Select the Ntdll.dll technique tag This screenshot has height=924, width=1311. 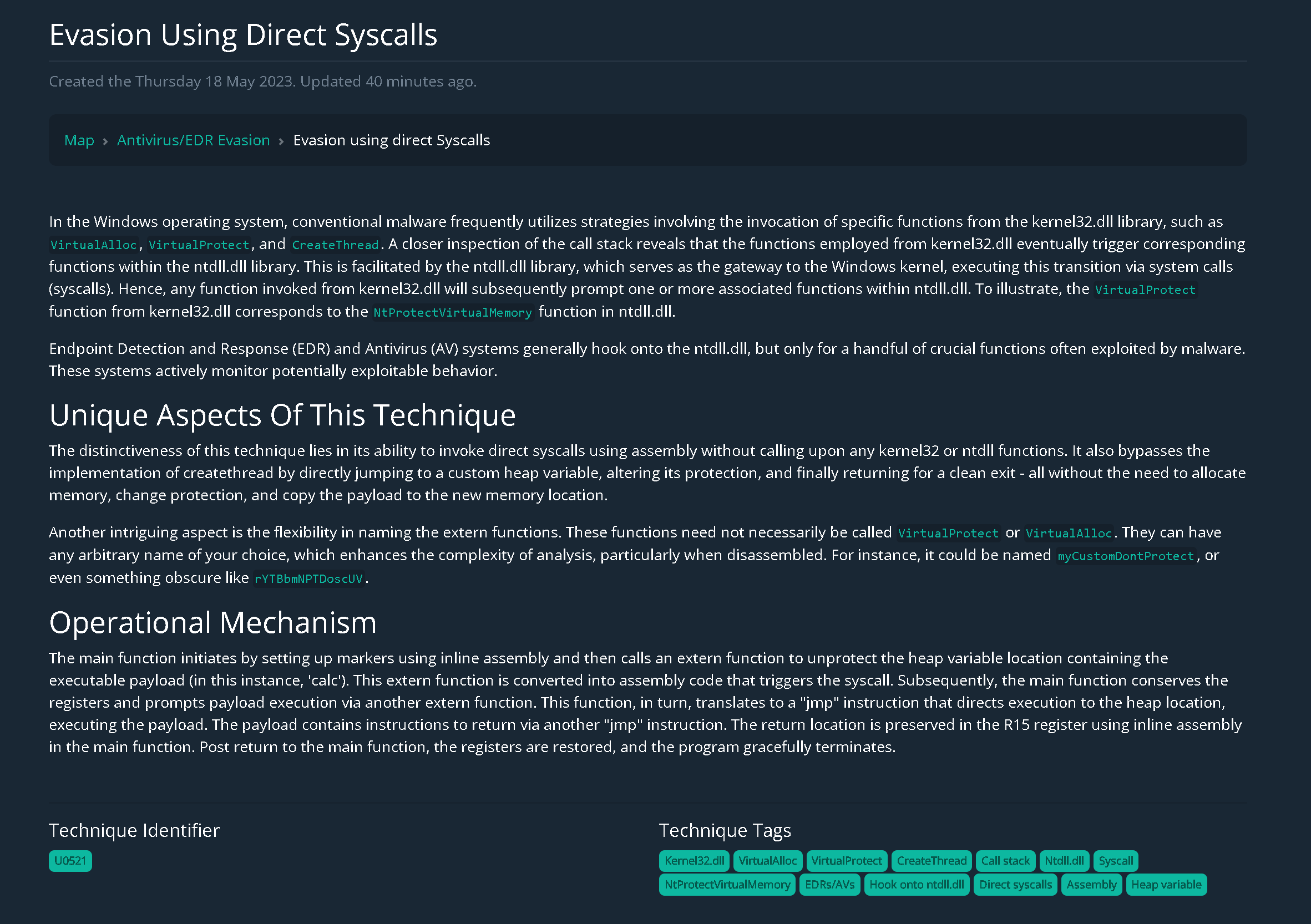pyautogui.click(x=1064, y=861)
